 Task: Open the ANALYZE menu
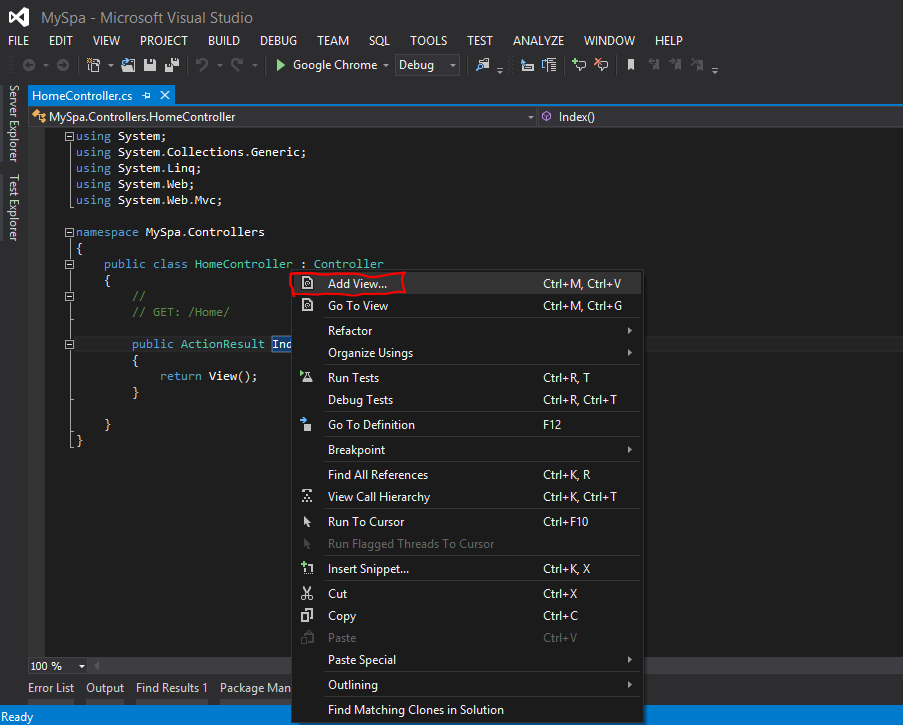[538, 41]
